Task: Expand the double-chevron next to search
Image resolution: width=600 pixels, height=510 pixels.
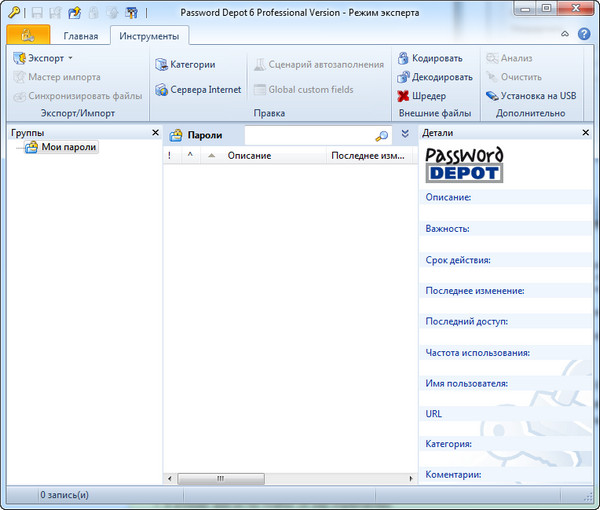Action: pos(405,134)
